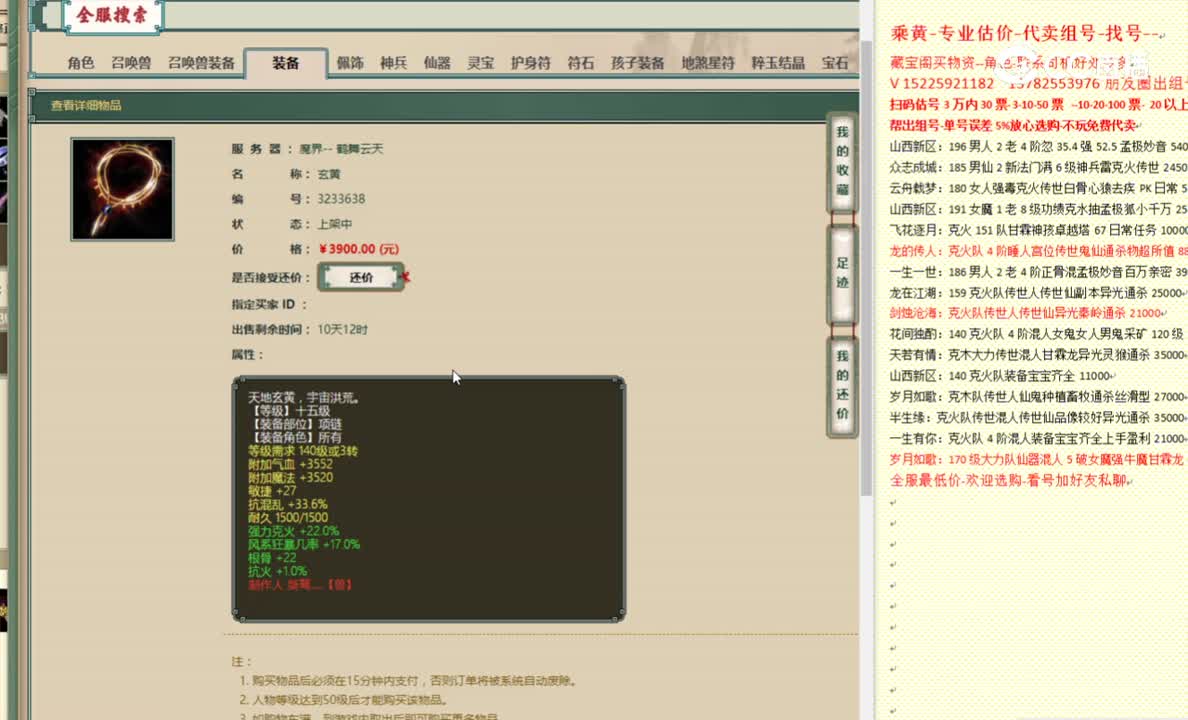Click the 强力克火 +22.0% attribute line
The width and height of the screenshot is (1188, 720).
[293, 531]
